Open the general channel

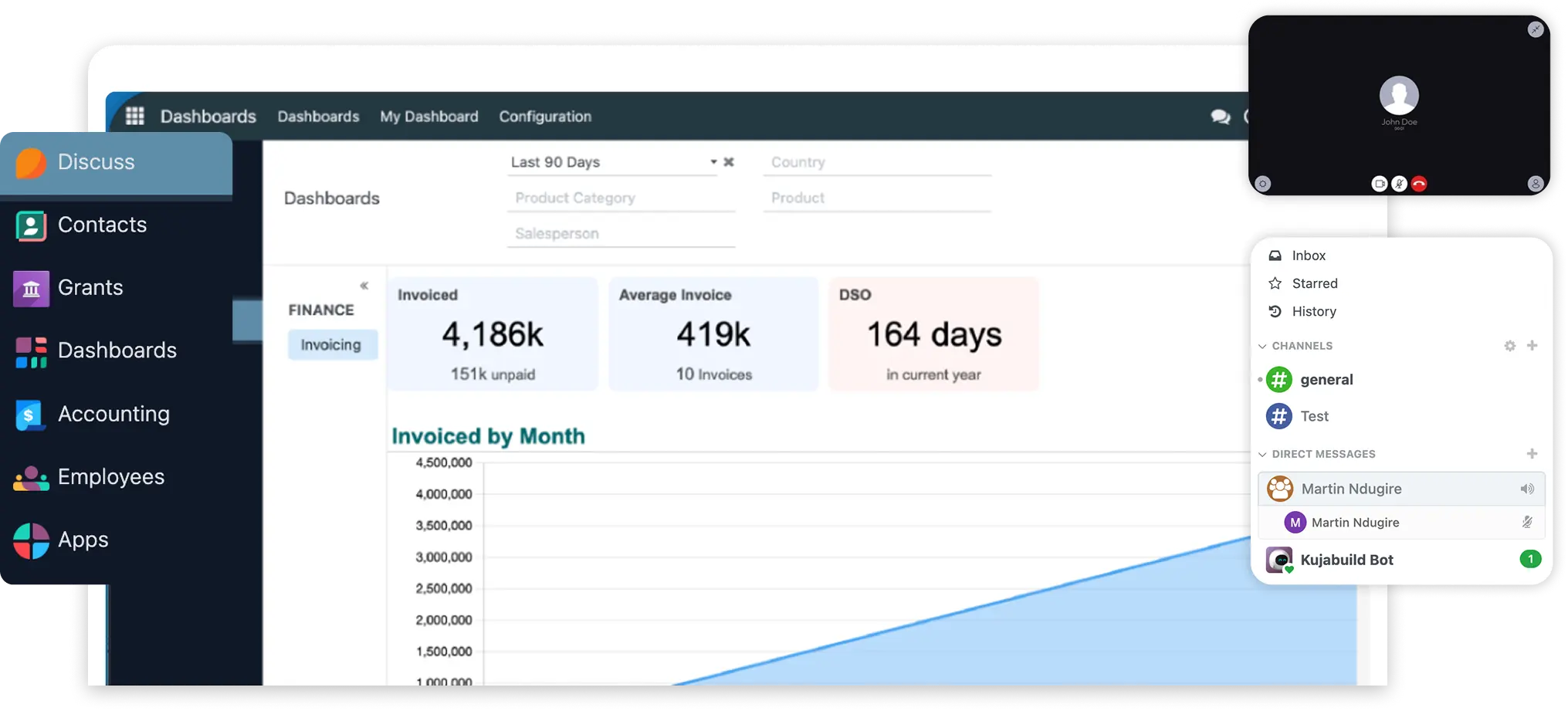(1326, 380)
